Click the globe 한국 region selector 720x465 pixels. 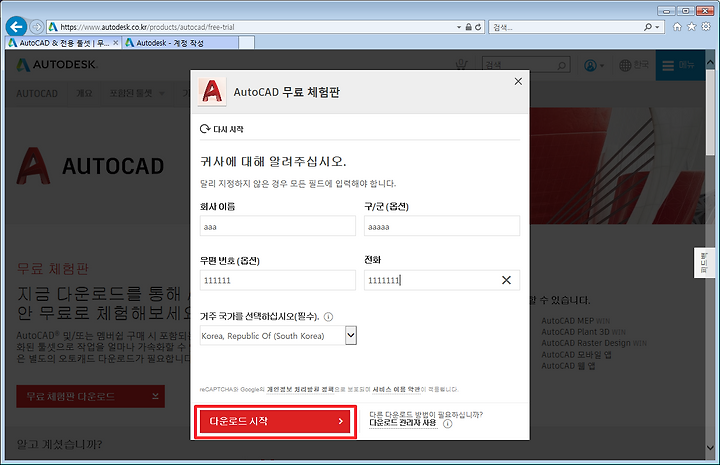[634, 65]
